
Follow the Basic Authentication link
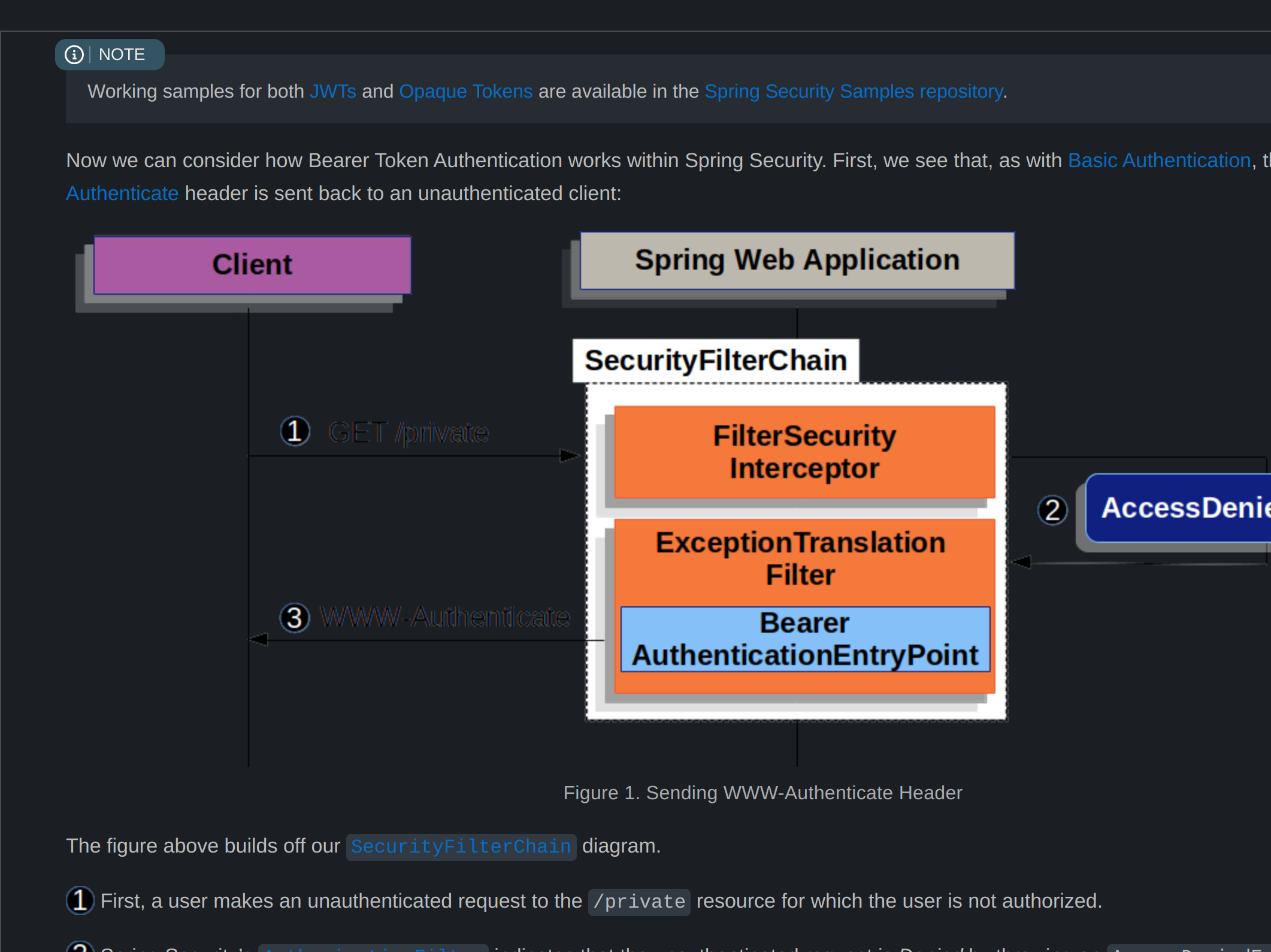[x=1159, y=161]
